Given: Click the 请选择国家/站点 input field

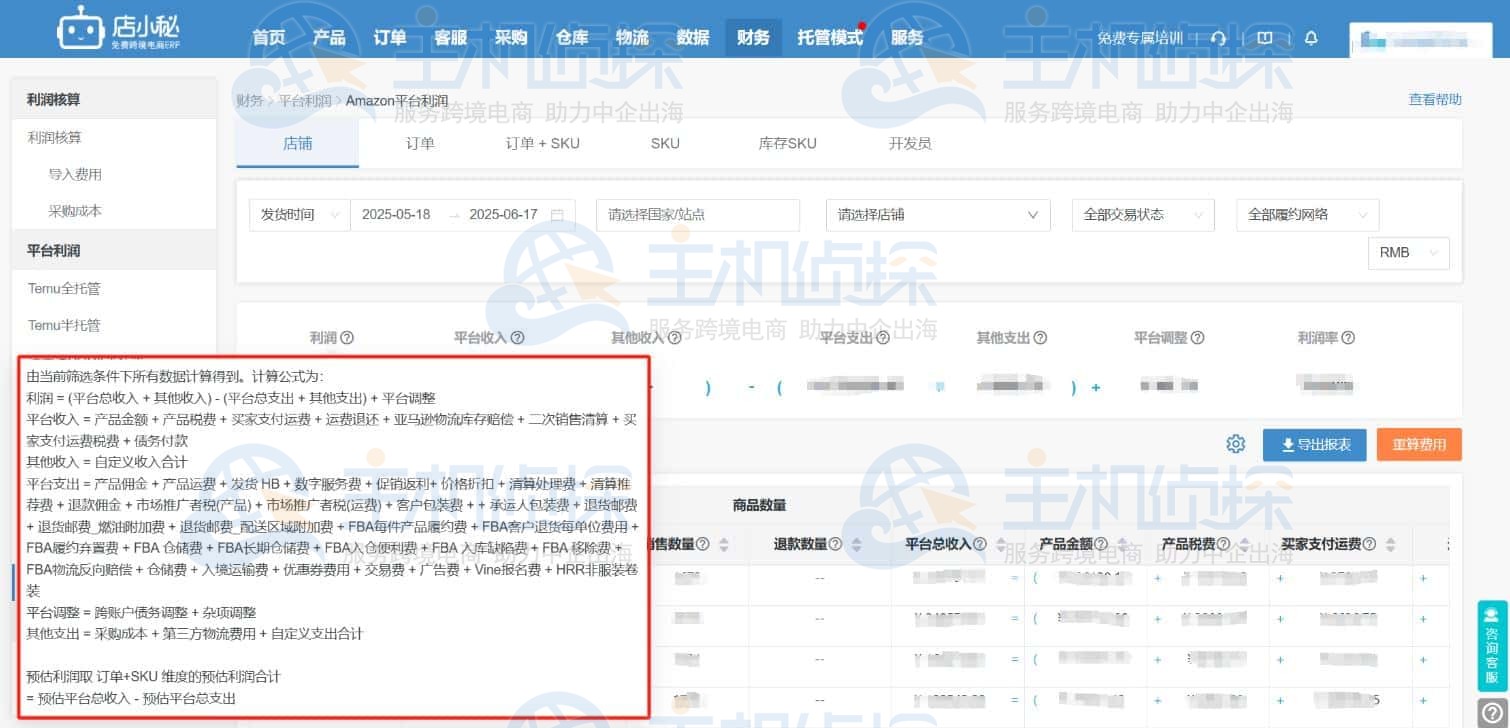Looking at the screenshot, I should click(697, 214).
